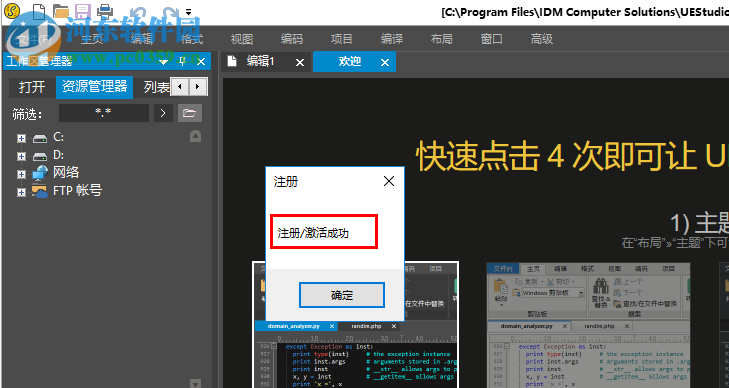The height and width of the screenshot is (388, 729).
Task: Confirm the 注册 dialog with 确定
Action: tap(342, 295)
